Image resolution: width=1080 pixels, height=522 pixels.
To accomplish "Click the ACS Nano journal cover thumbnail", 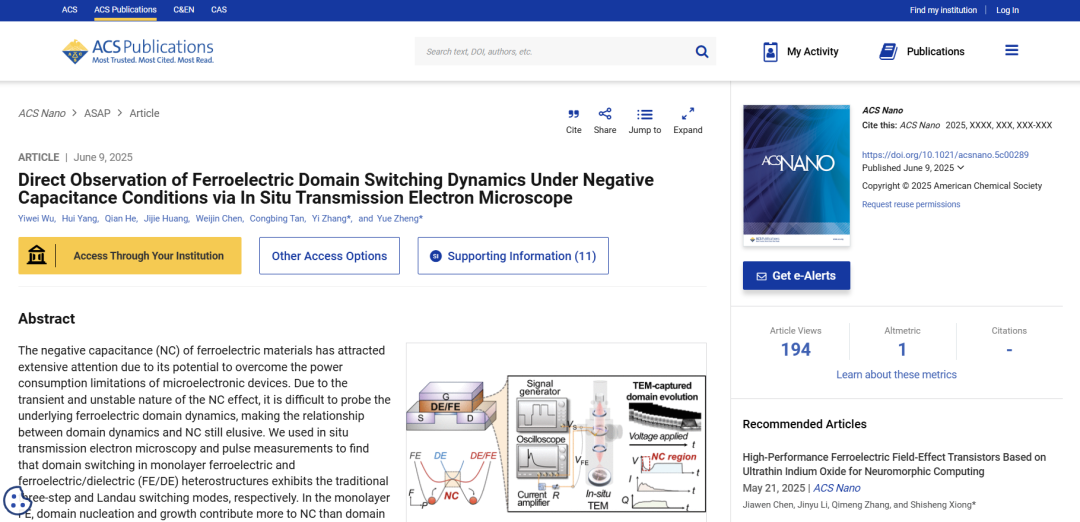I will coord(796,176).
